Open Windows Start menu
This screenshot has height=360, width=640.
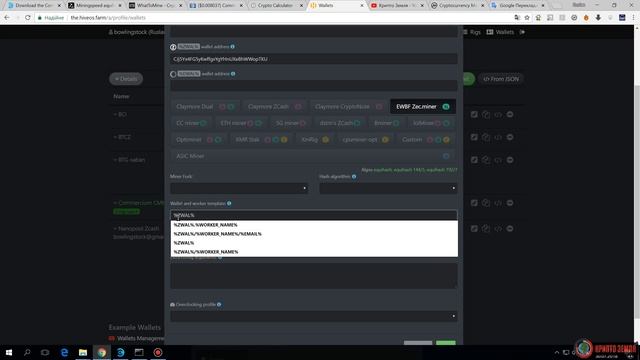click(x=9, y=352)
